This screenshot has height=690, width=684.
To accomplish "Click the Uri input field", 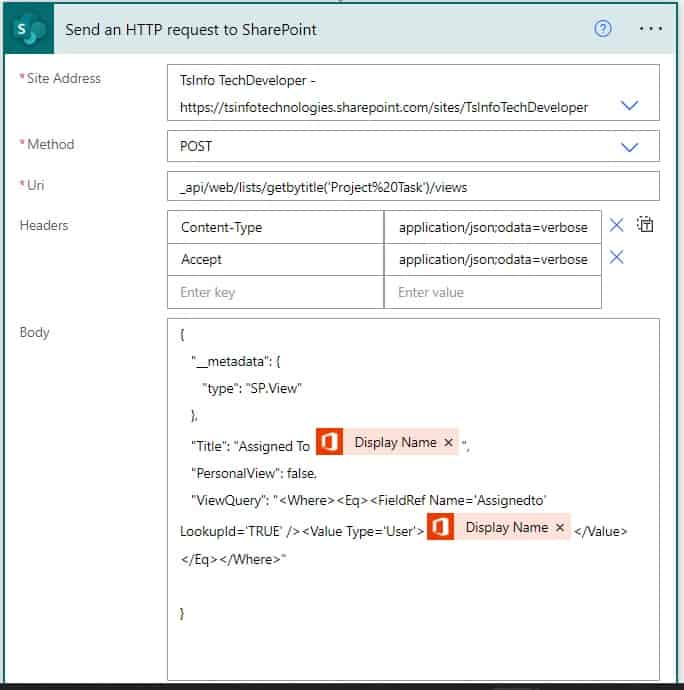I will [x=413, y=187].
